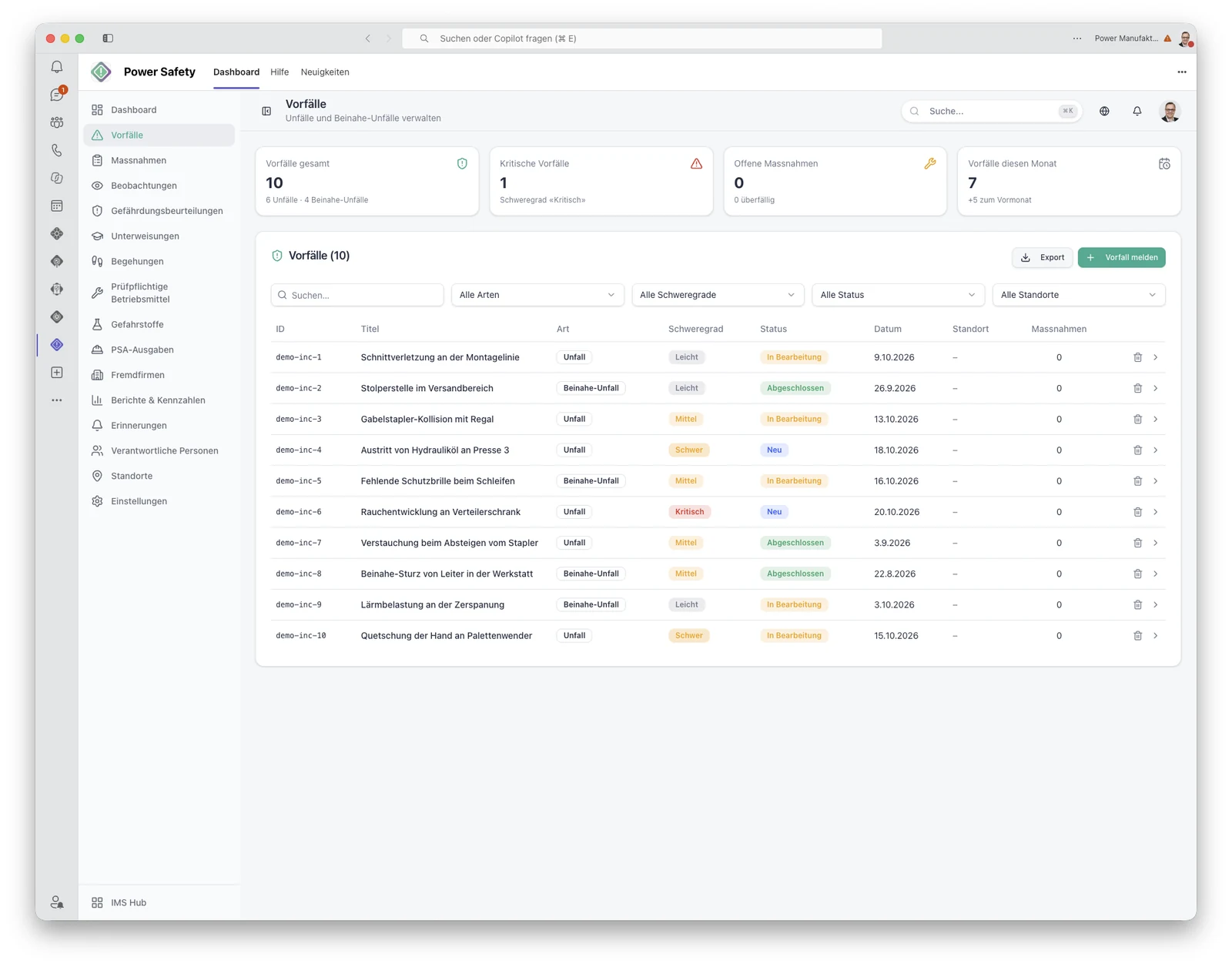Go back with the title bar arrow
This screenshot has height=967, width=1232.
click(367, 38)
